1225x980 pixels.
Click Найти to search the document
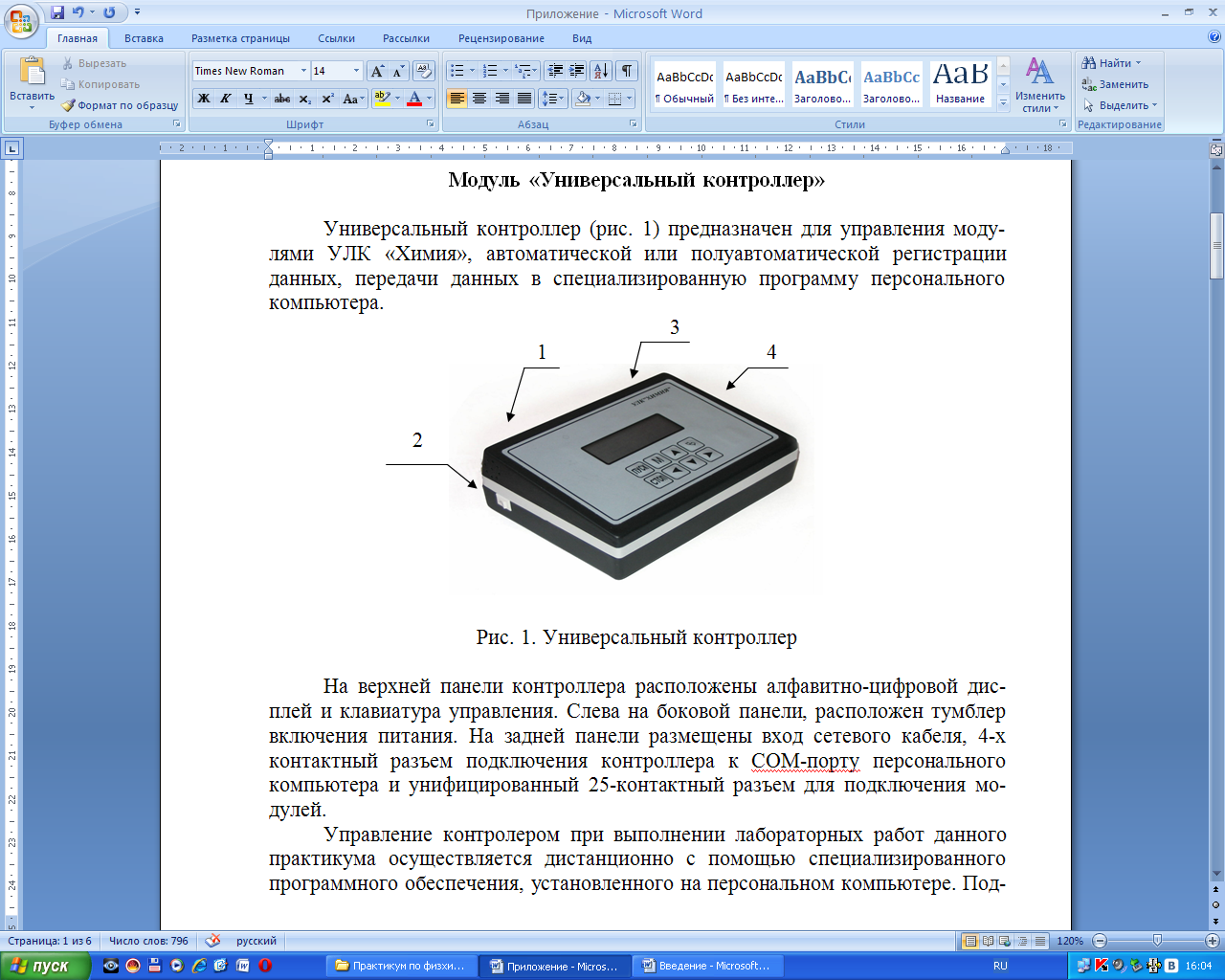(1112, 63)
